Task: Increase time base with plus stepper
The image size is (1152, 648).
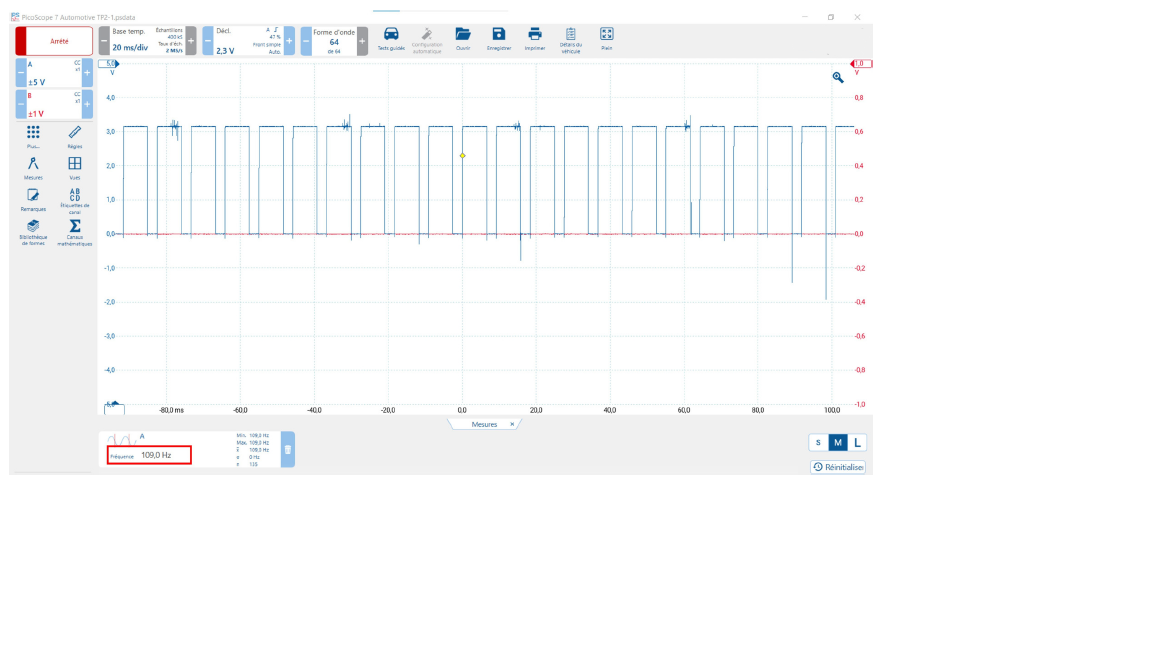Action: pyautogui.click(x=191, y=41)
